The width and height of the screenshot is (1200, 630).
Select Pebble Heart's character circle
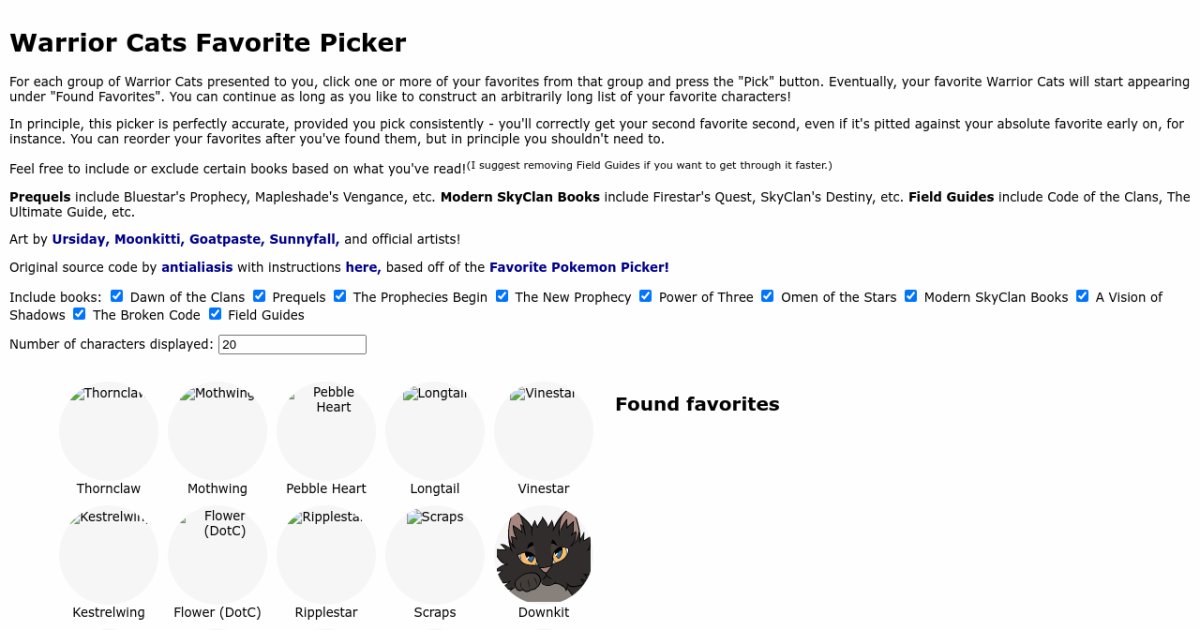[x=326, y=432]
